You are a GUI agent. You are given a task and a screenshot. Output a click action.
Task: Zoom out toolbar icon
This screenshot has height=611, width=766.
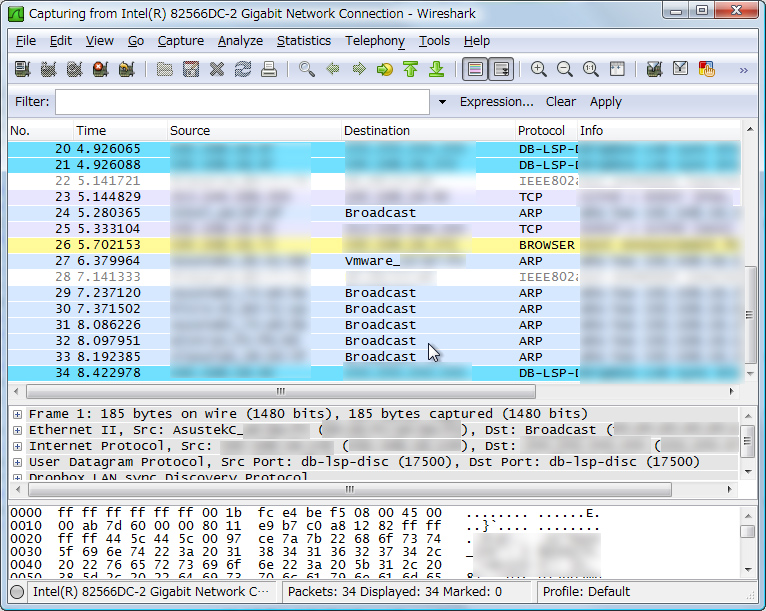coord(565,69)
